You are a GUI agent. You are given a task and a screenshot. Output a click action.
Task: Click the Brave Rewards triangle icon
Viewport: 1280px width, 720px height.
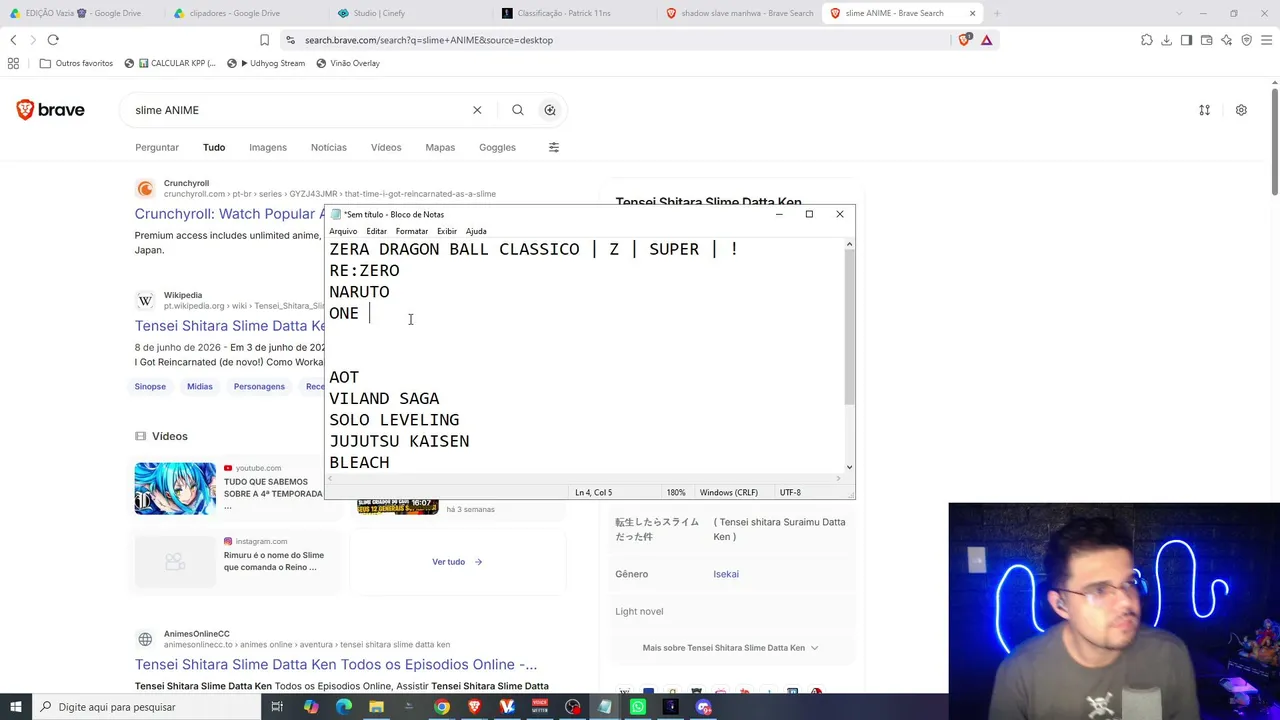(x=986, y=40)
